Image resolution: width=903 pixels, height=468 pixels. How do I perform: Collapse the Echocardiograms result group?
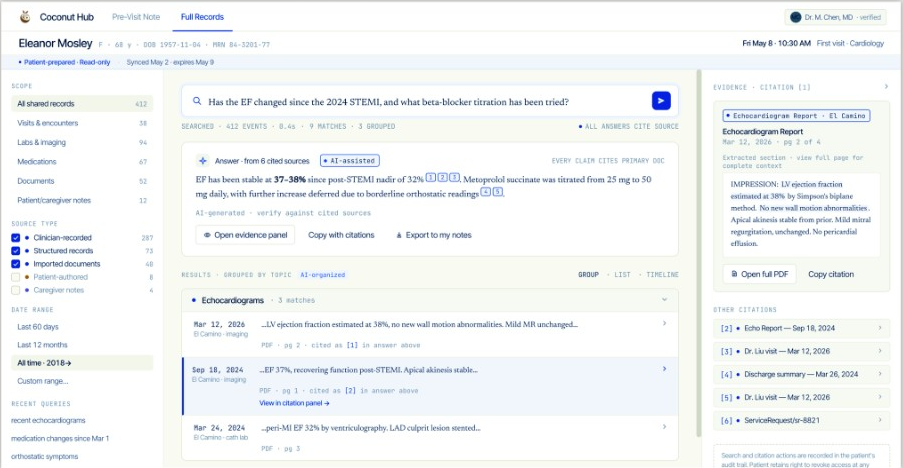tap(664, 300)
